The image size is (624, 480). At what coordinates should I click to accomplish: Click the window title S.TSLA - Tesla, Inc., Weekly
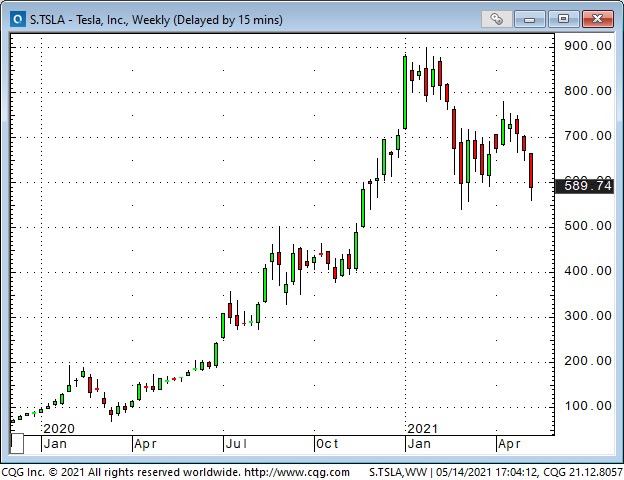156,20
